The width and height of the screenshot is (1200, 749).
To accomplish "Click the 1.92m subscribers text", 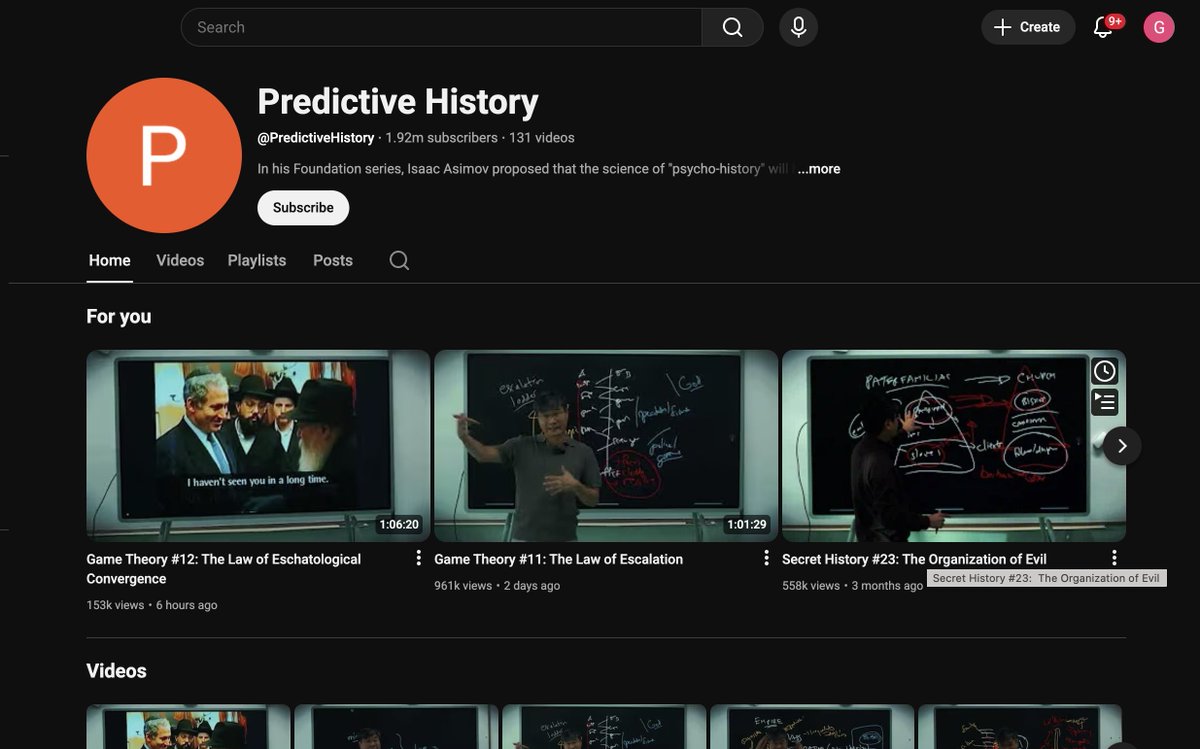I will [441, 138].
